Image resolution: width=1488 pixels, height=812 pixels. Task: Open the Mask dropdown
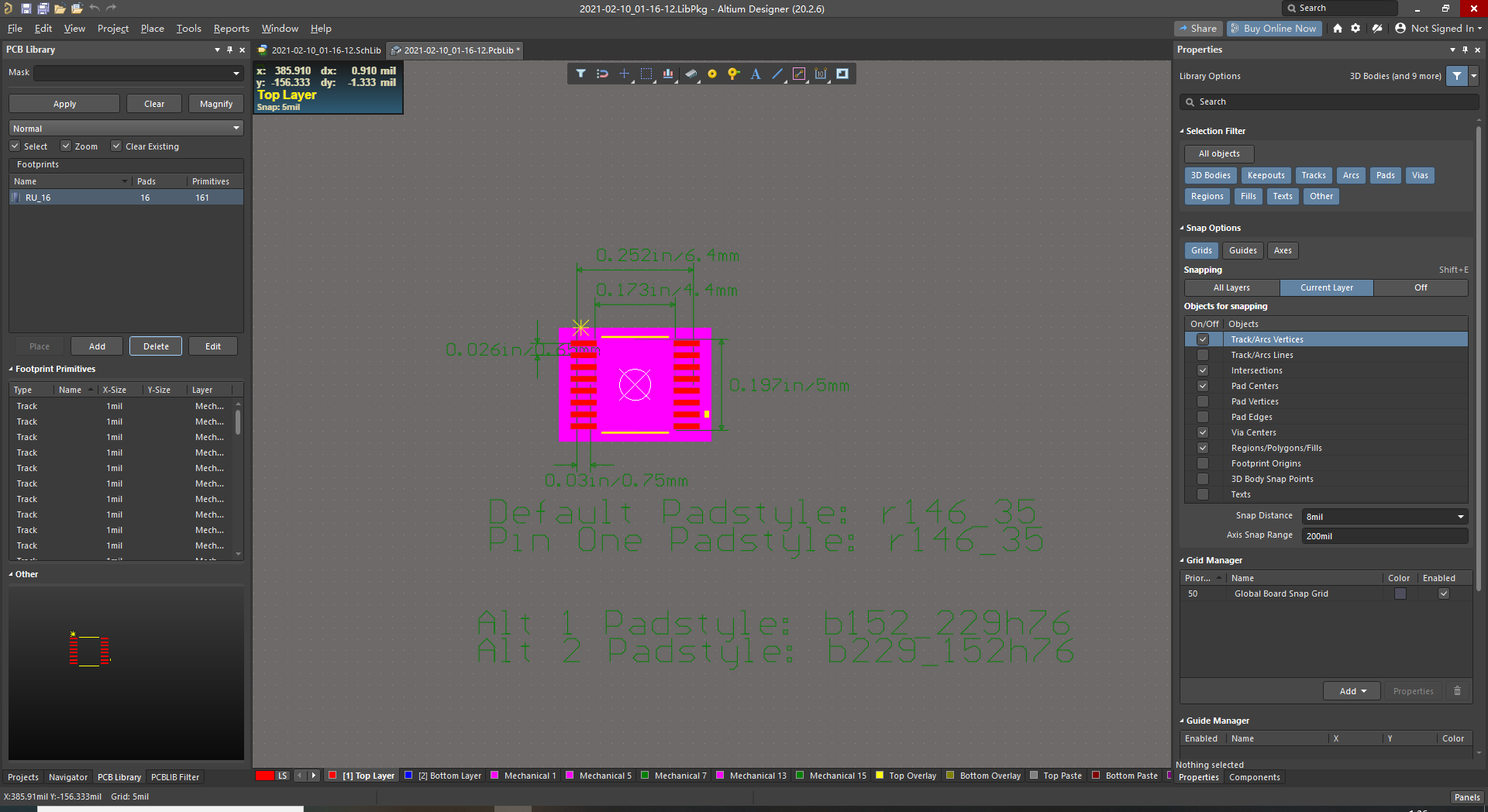(x=236, y=74)
